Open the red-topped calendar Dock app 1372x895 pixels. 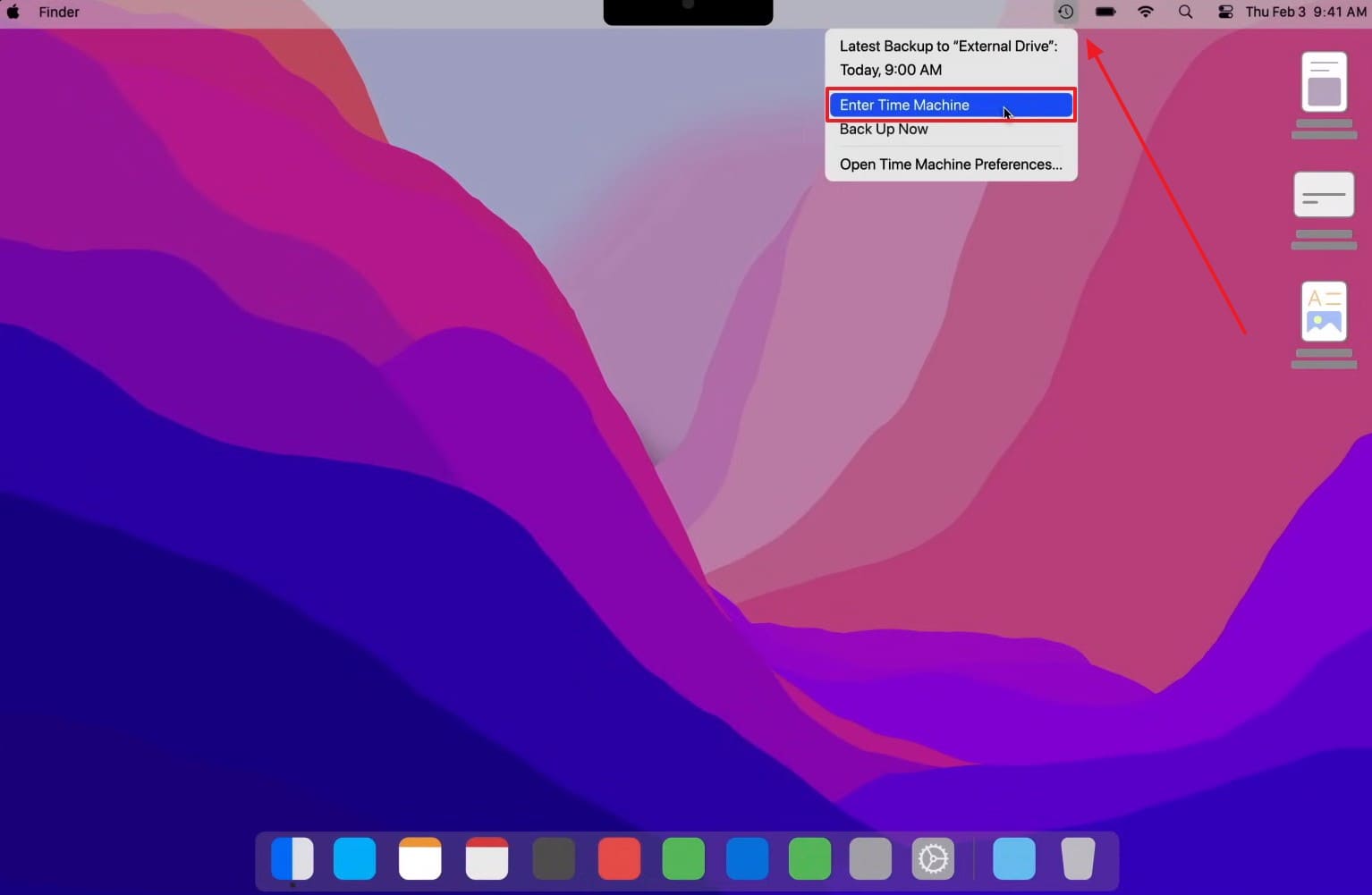click(x=487, y=859)
